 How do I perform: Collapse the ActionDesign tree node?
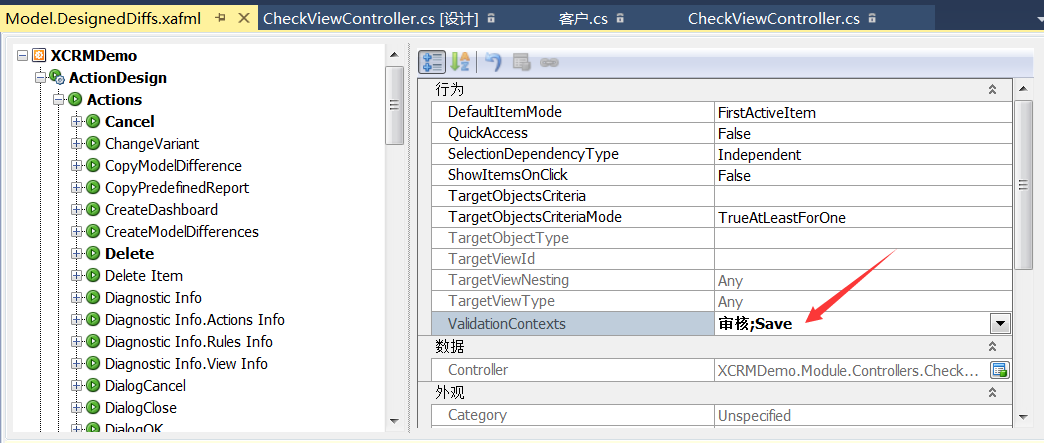pos(41,77)
